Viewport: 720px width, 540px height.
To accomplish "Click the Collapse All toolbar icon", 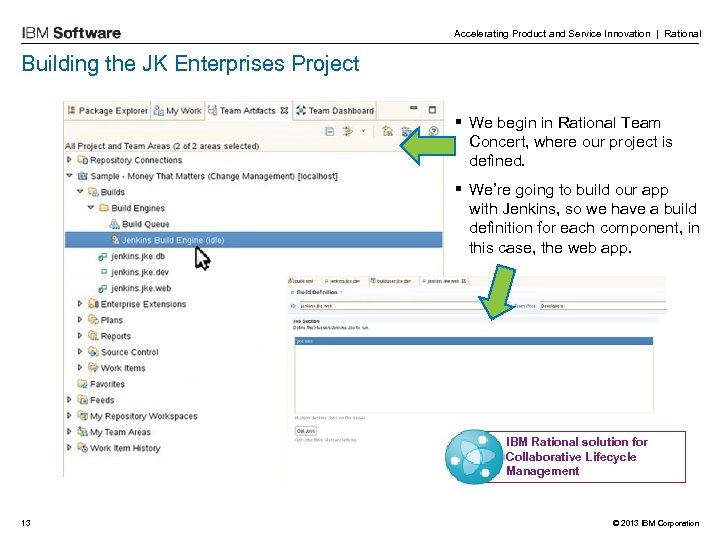I will click(329, 131).
